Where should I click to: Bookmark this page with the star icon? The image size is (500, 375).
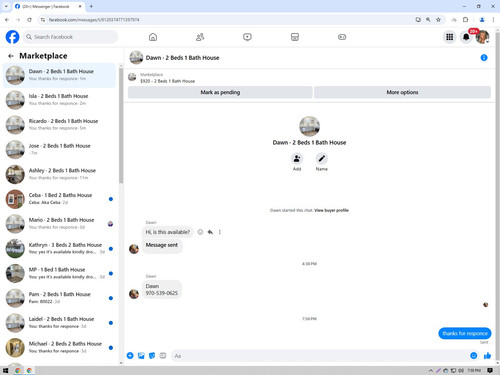(438, 20)
